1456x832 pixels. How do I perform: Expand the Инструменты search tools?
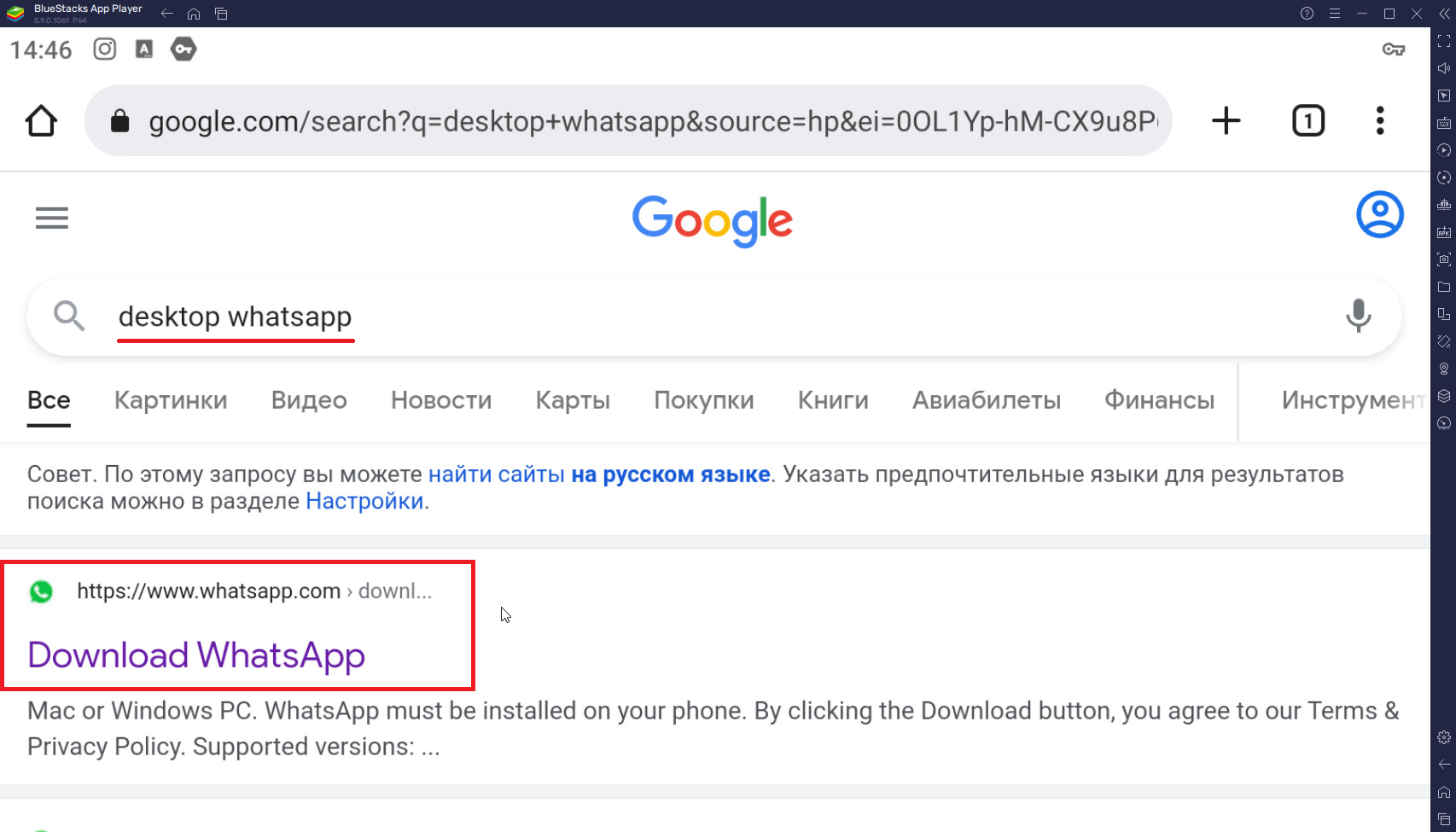coord(1352,400)
